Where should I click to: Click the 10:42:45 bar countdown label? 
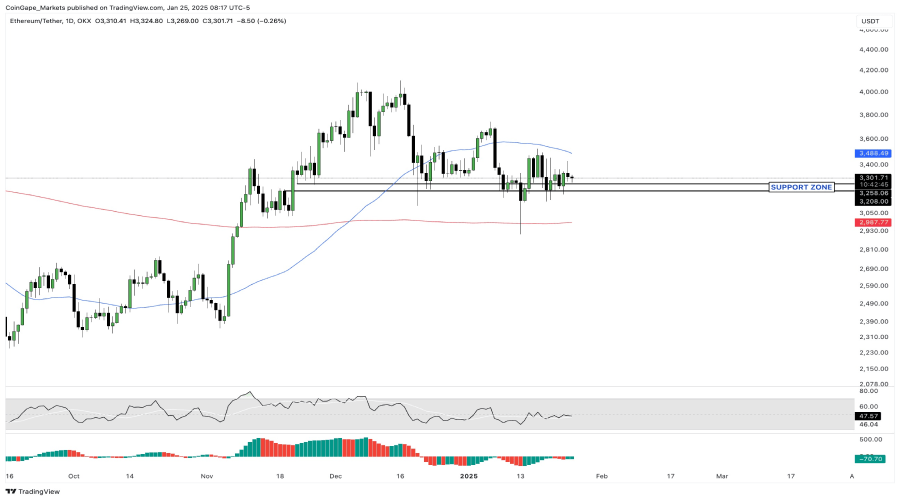pos(872,185)
